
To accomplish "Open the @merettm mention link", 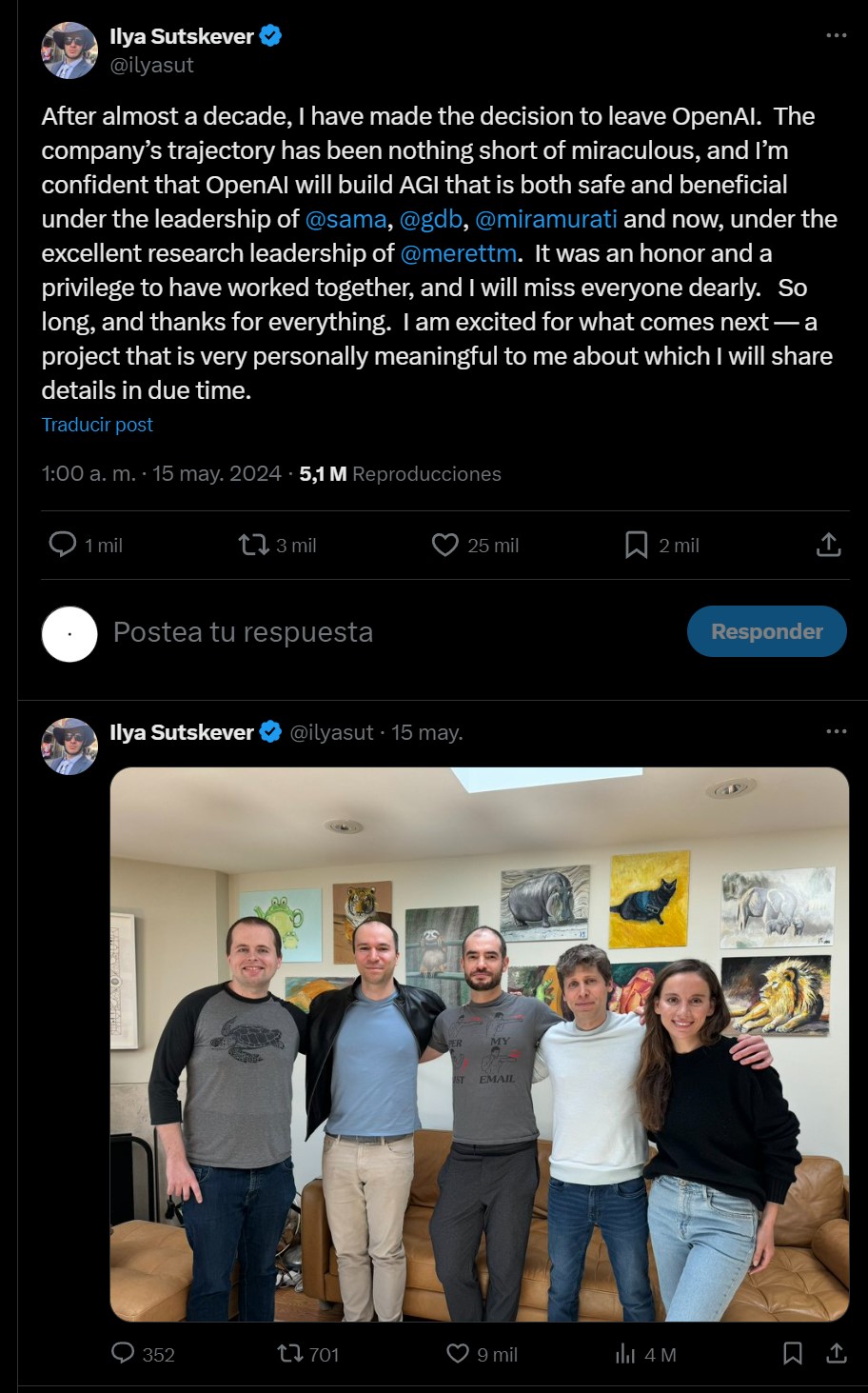I will click(x=458, y=253).
